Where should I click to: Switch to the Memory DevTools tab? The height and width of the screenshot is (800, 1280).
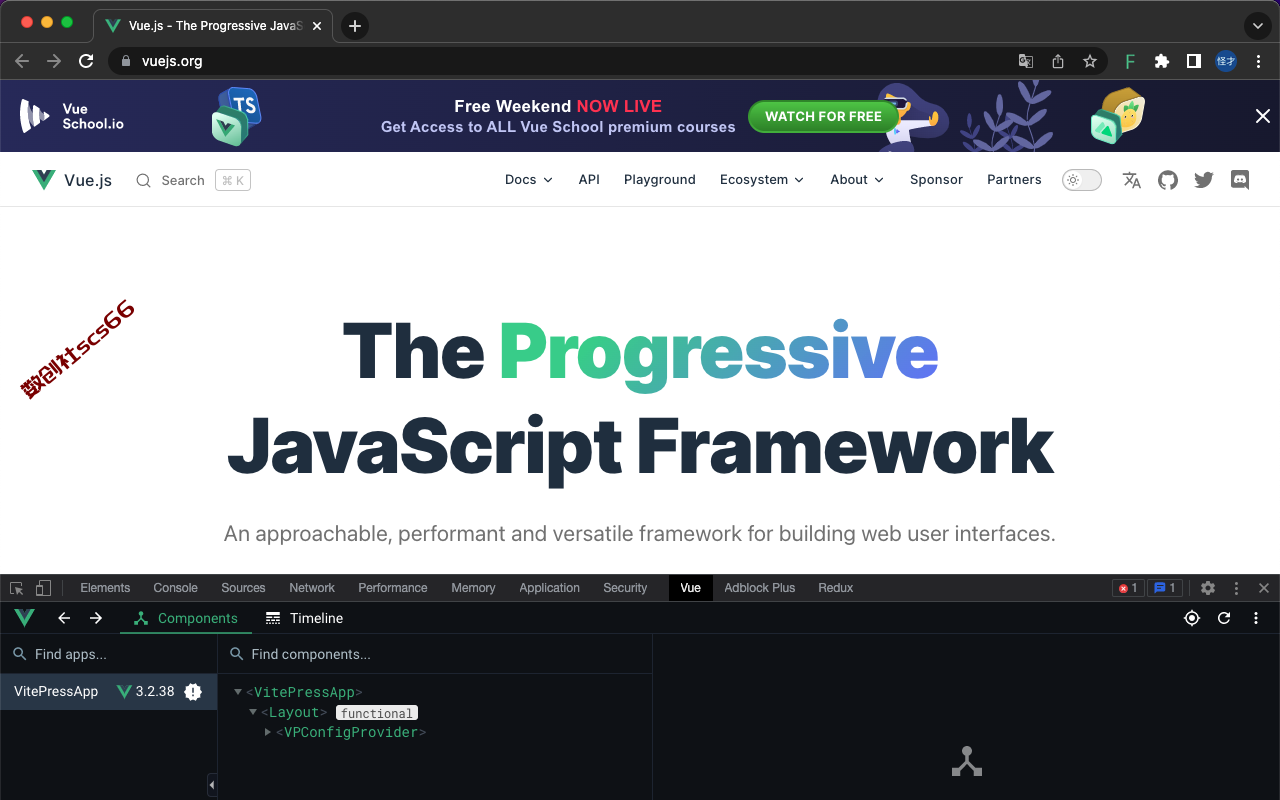pos(473,588)
